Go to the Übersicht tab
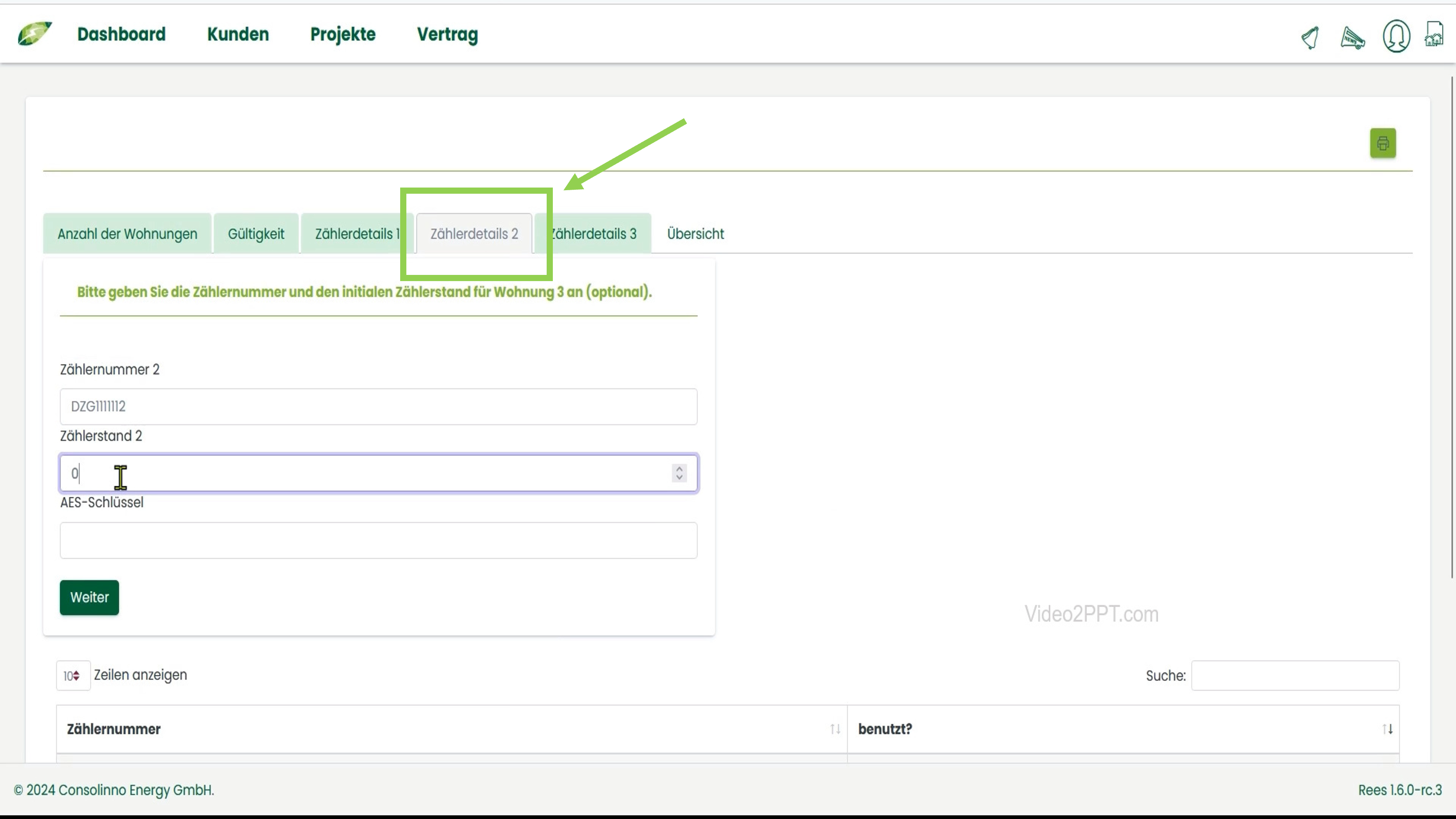1456x819 pixels. [x=695, y=234]
